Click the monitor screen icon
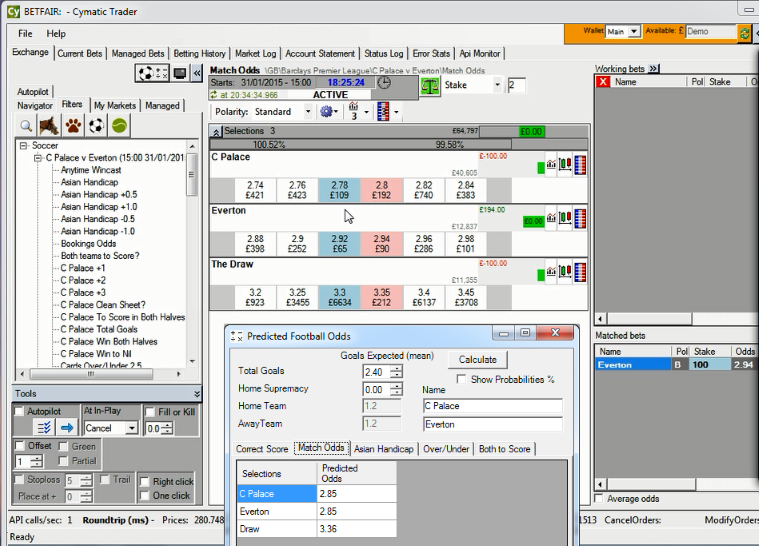This screenshot has height=546, width=759. (x=180, y=74)
